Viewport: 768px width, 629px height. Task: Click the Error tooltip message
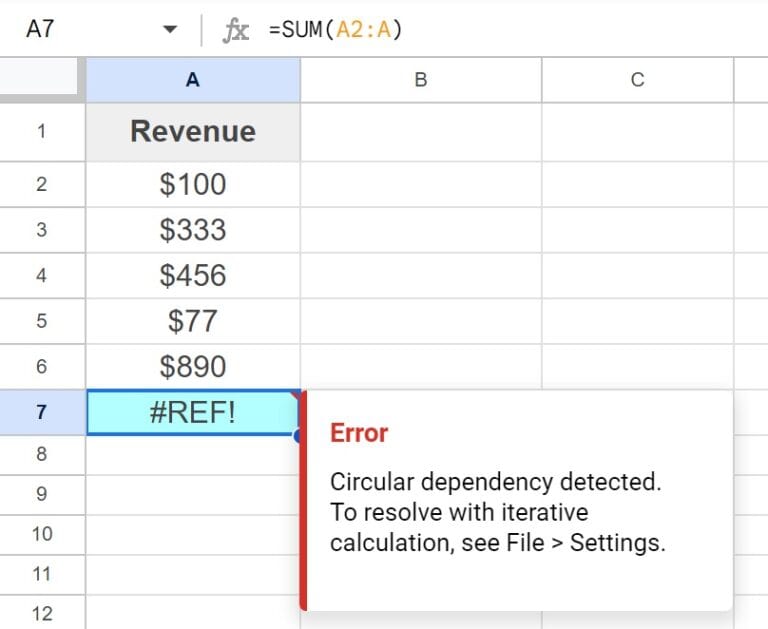(x=497, y=512)
